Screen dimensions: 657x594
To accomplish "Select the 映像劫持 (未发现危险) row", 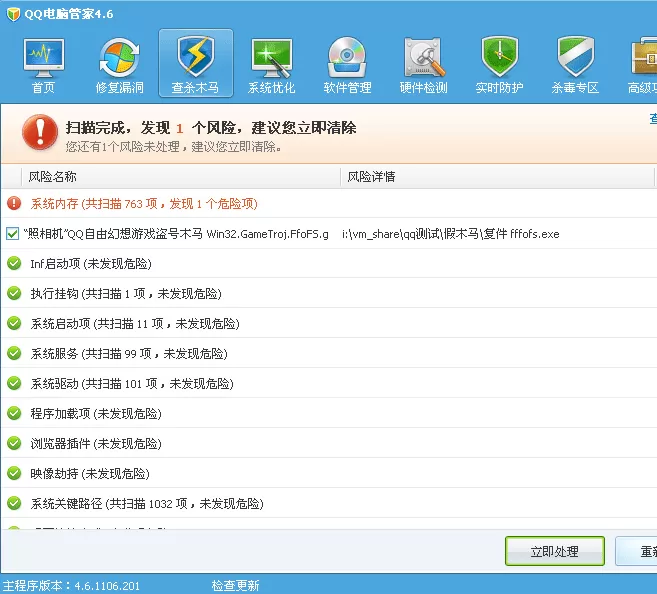I will tap(328, 473).
